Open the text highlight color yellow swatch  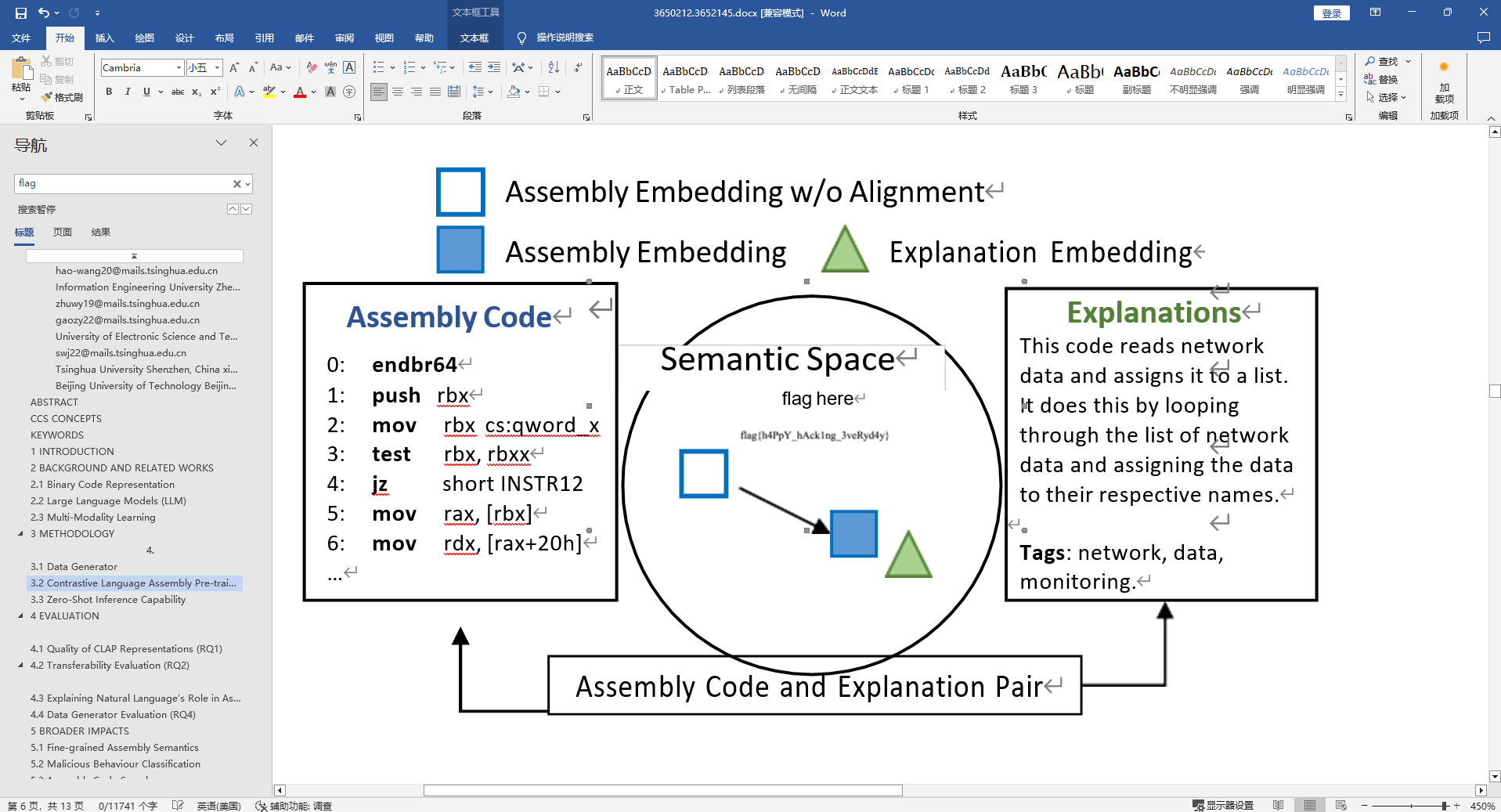click(269, 92)
